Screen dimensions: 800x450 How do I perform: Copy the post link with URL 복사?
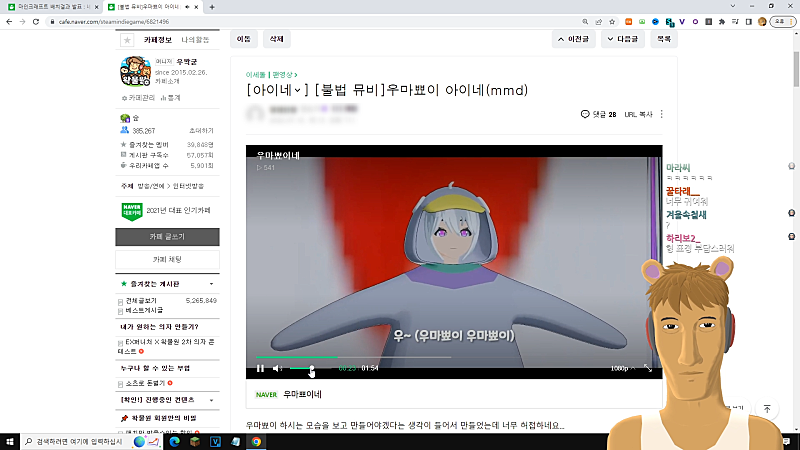(638, 115)
